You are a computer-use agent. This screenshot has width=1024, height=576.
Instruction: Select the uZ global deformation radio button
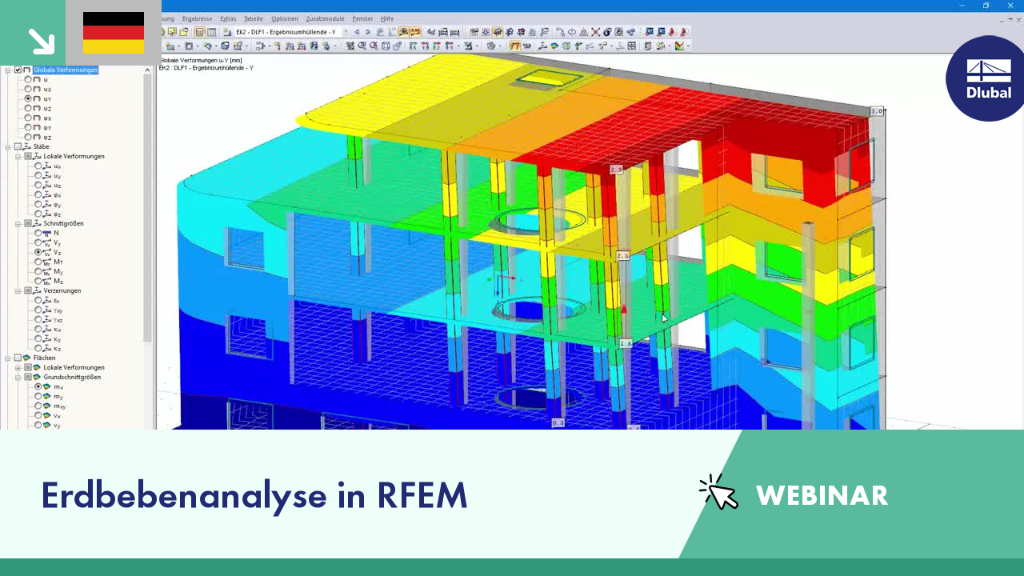pyautogui.click(x=28, y=108)
